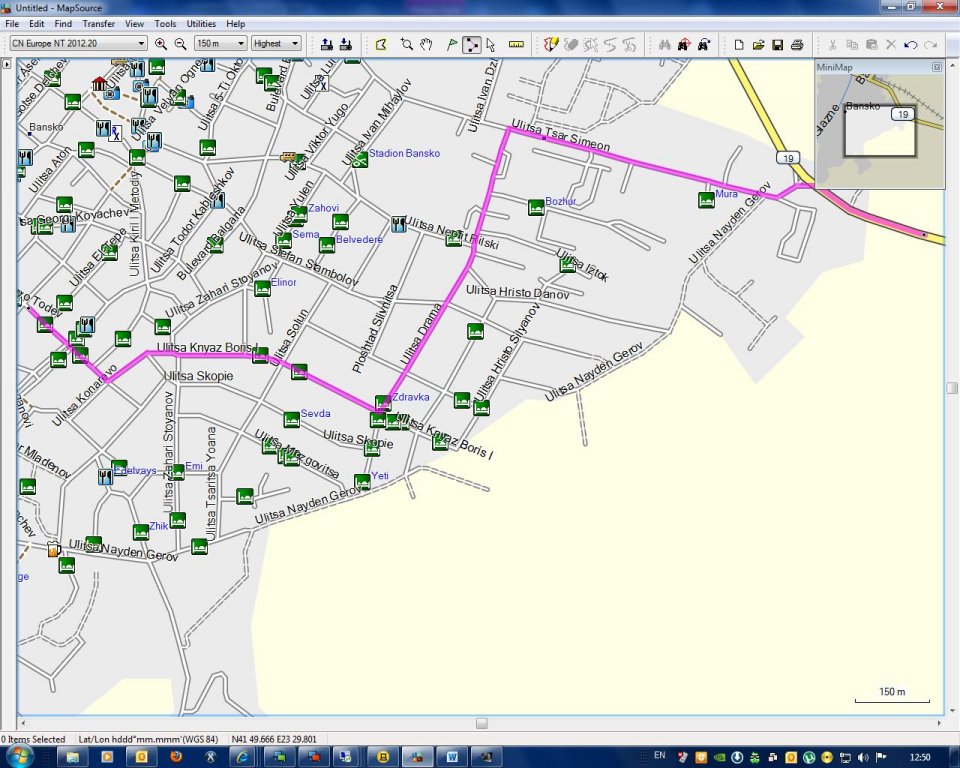The width and height of the screenshot is (960, 768).
Task: Click the Bozhur lodging marker
Action: pyautogui.click(x=536, y=207)
